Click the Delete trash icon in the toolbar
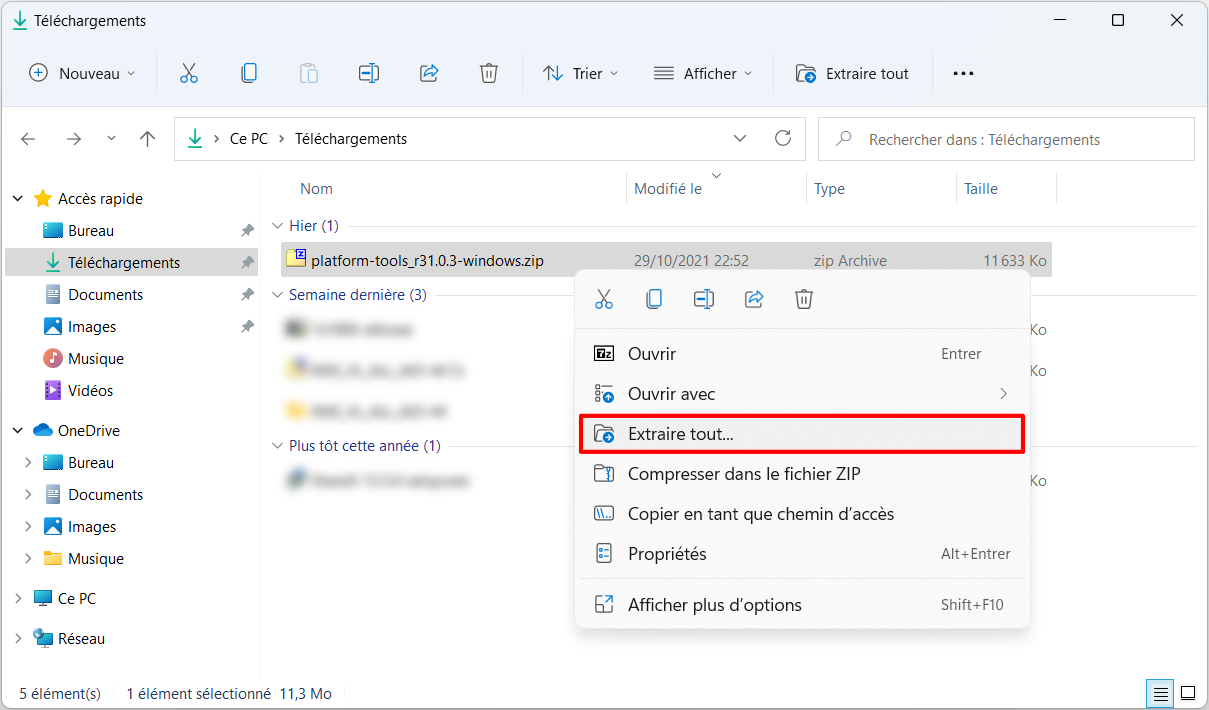This screenshot has width=1209, height=710. tap(489, 73)
